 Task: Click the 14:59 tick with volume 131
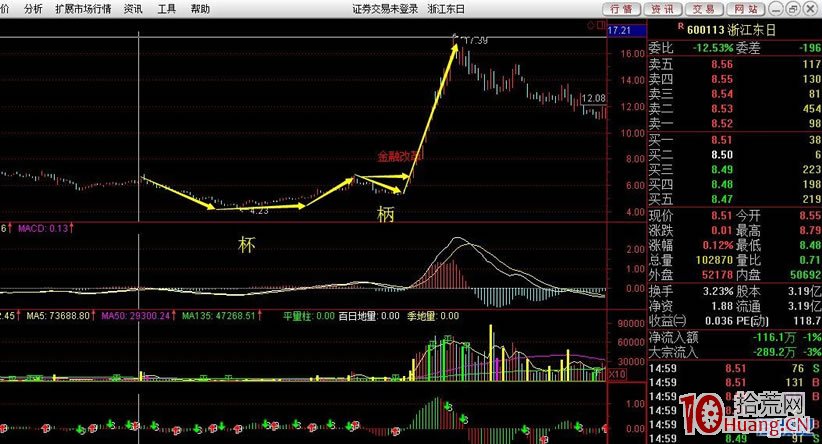736,383
